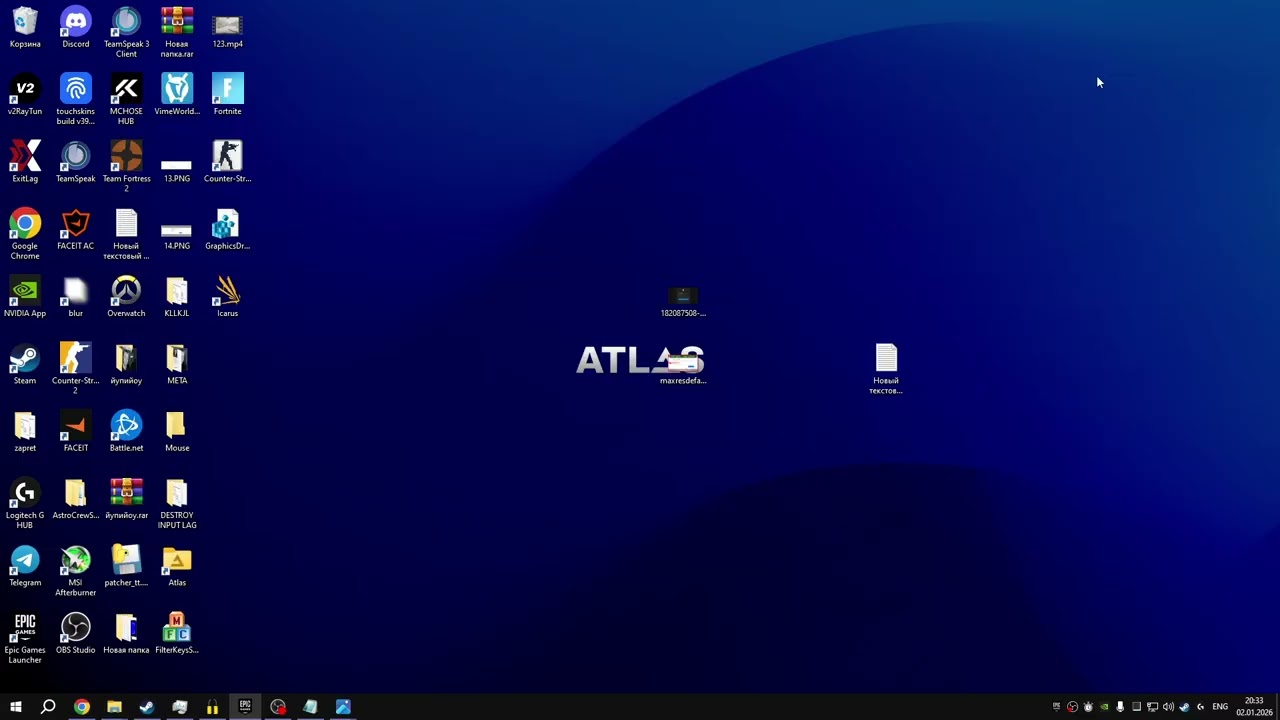
Task: Select the Battle.net desktop shortcut
Action: [x=126, y=432]
